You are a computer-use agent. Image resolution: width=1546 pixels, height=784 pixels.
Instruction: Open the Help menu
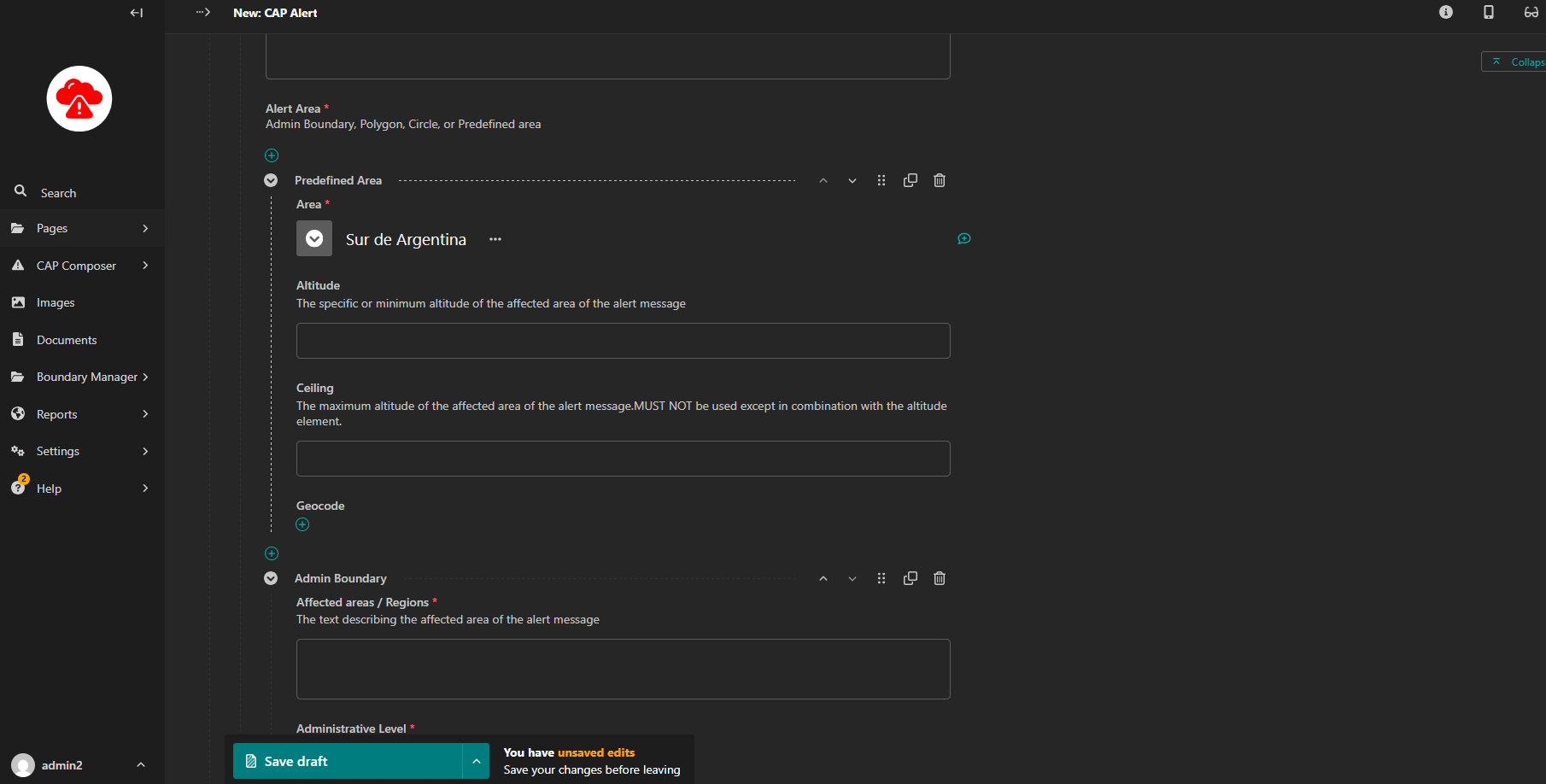[82, 489]
